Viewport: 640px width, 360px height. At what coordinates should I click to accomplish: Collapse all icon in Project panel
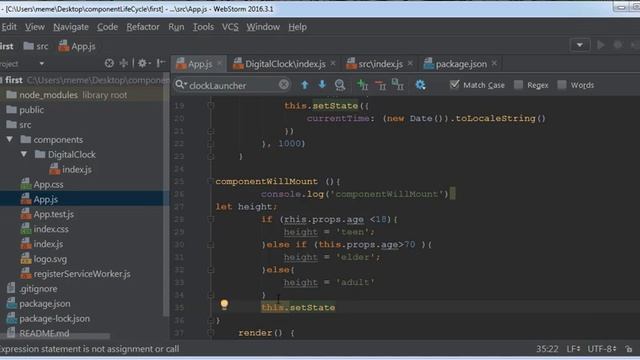[123, 63]
